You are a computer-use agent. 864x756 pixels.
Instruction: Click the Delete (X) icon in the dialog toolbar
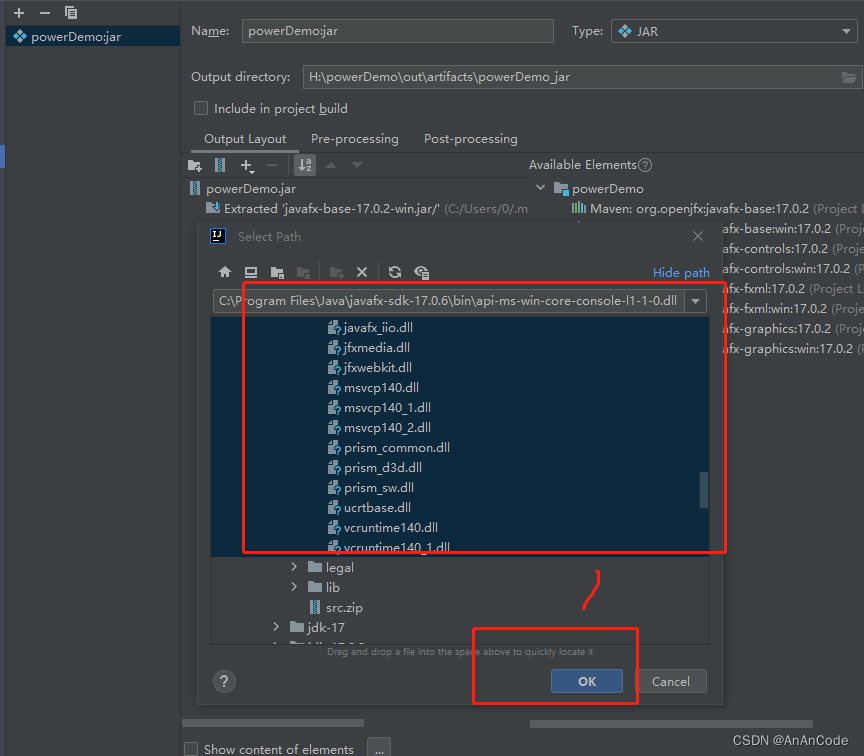362,272
